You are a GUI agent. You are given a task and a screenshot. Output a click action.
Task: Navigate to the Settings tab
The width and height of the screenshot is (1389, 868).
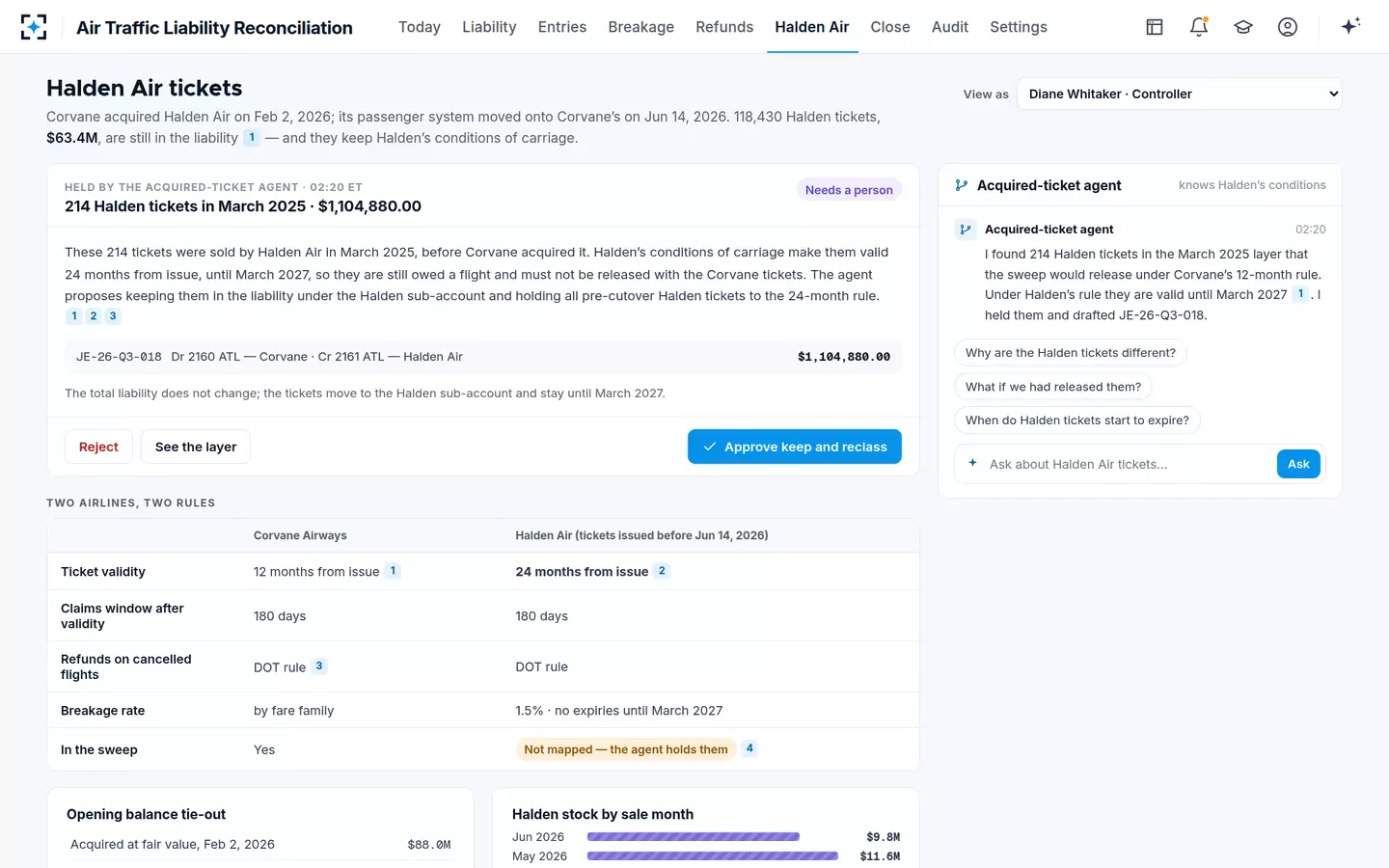click(x=1019, y=27)
